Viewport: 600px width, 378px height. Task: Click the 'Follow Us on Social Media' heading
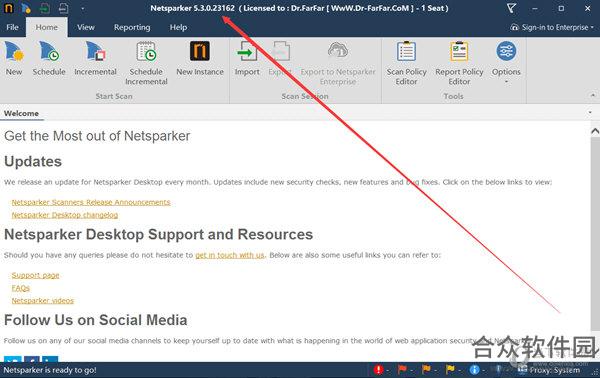[x=96, y=320]
